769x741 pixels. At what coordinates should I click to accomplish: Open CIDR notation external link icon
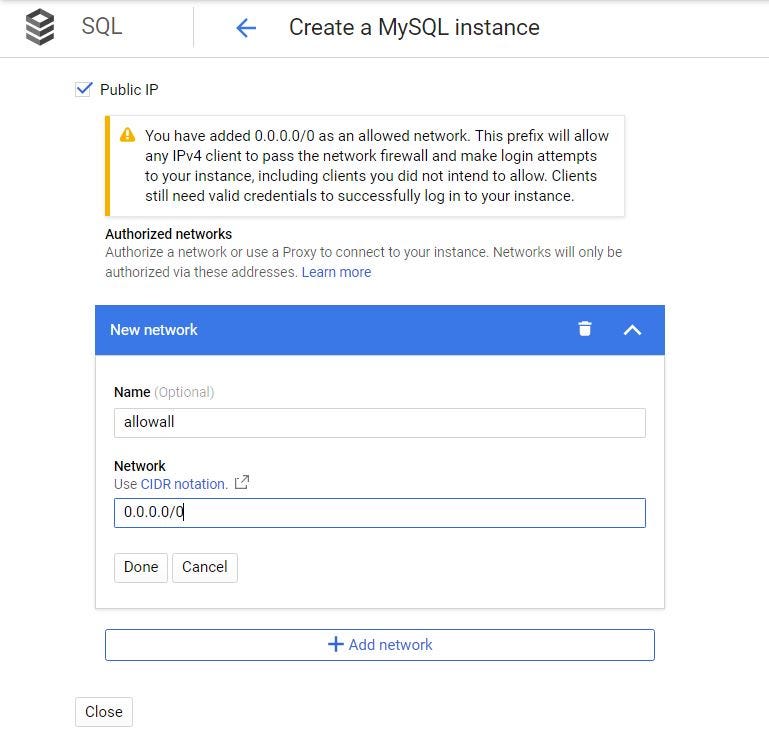242,483
